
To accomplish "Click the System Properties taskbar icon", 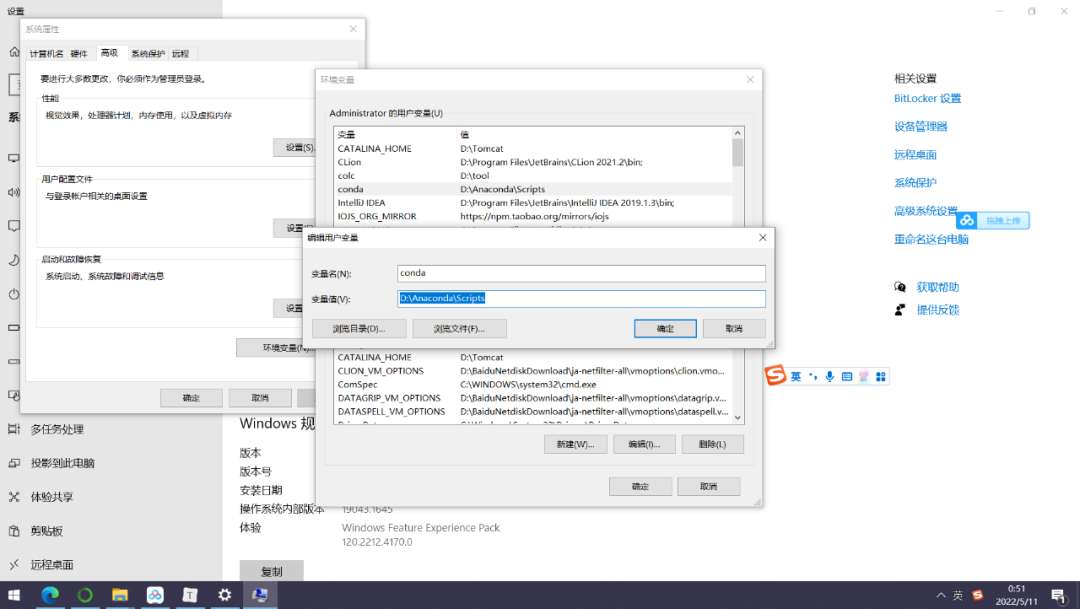I will (x=260, y=595).
